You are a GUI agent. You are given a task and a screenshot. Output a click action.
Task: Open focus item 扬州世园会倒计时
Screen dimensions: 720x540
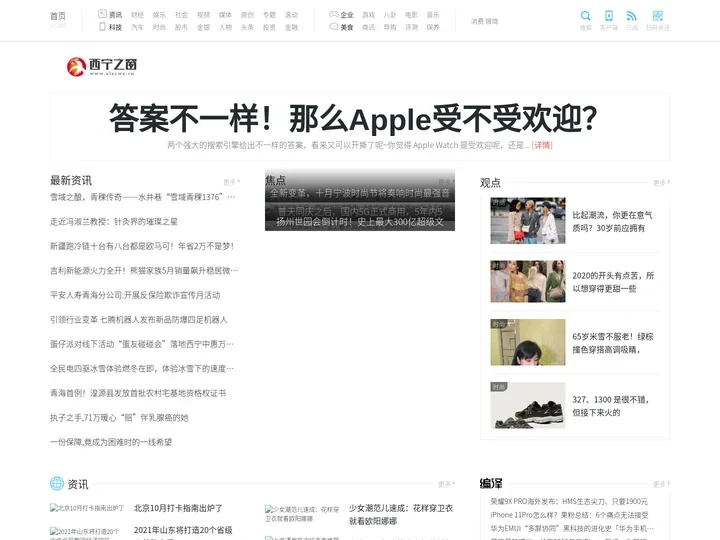click(360, 222)
